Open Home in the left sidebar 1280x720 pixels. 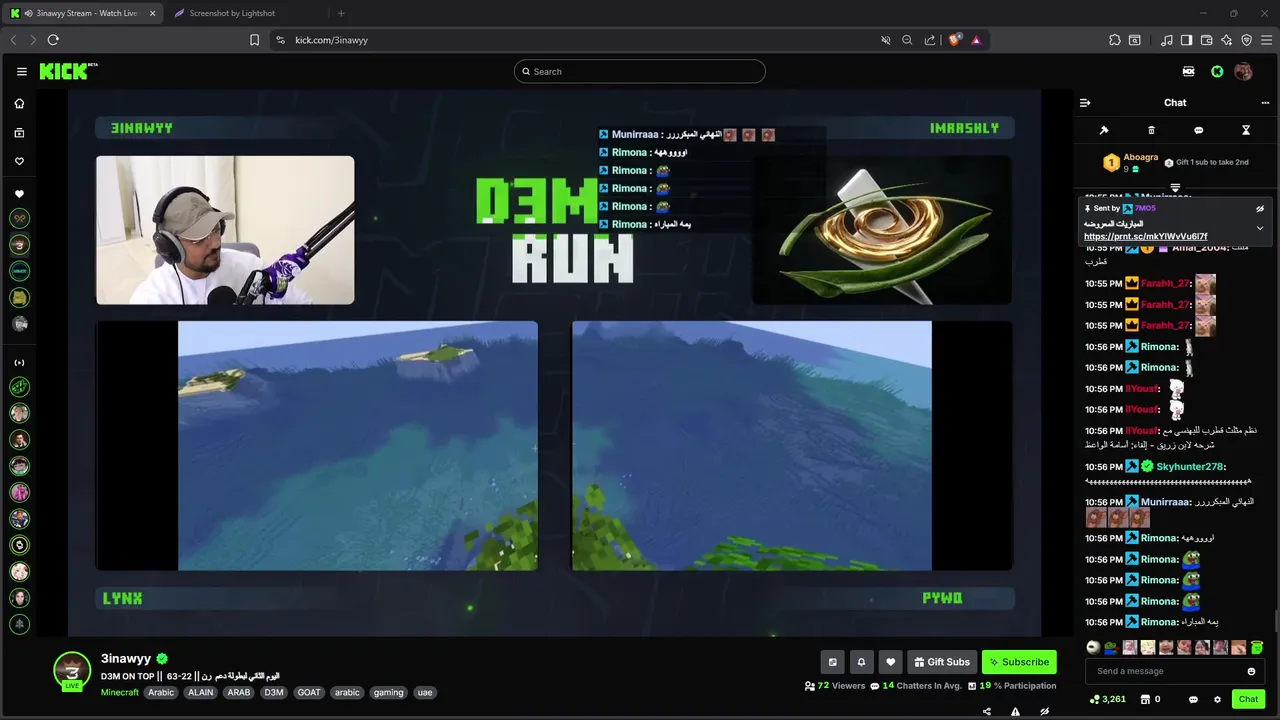(x=19, y=104)
